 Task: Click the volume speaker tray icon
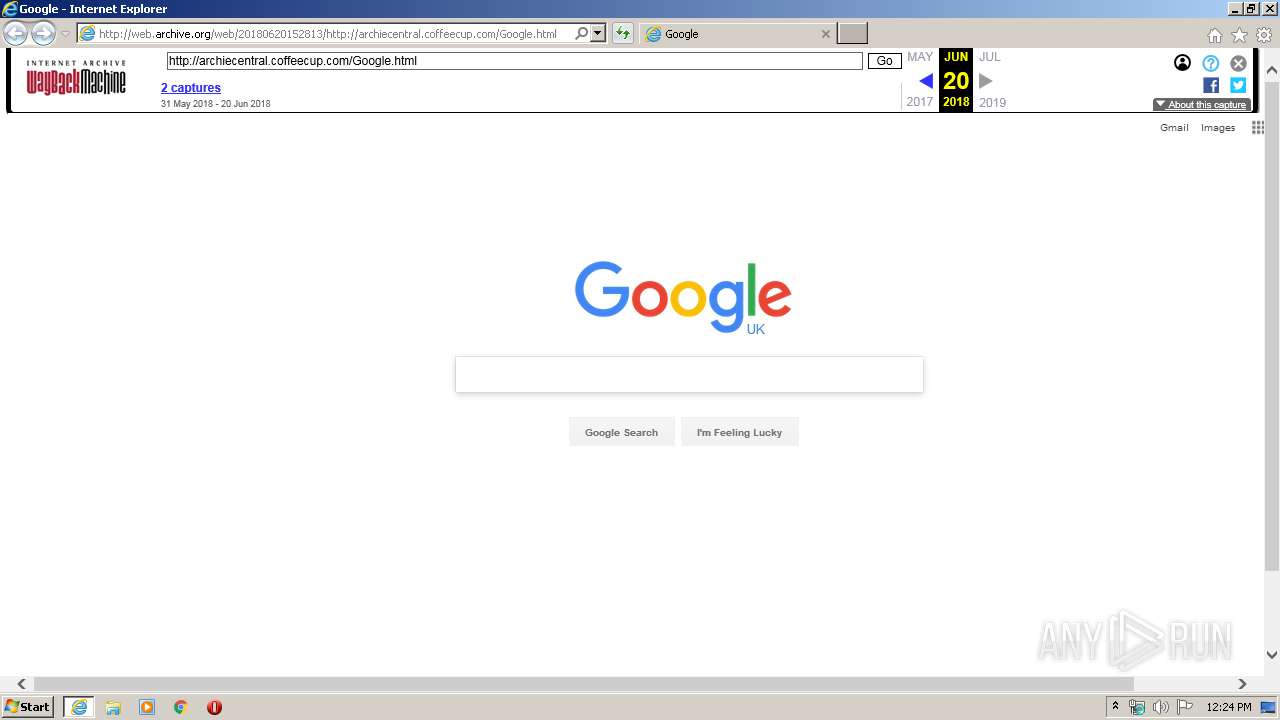[1161, 707]
